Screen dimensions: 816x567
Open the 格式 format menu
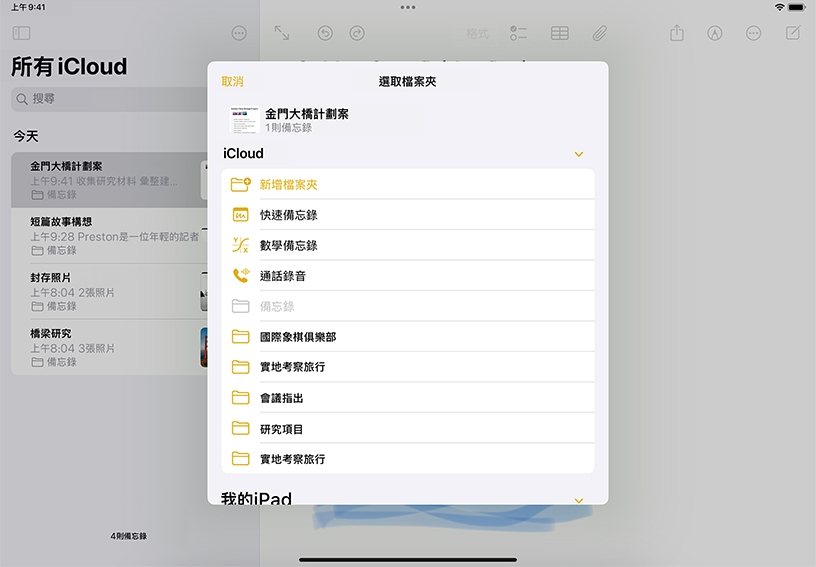(x=477, y=33)
